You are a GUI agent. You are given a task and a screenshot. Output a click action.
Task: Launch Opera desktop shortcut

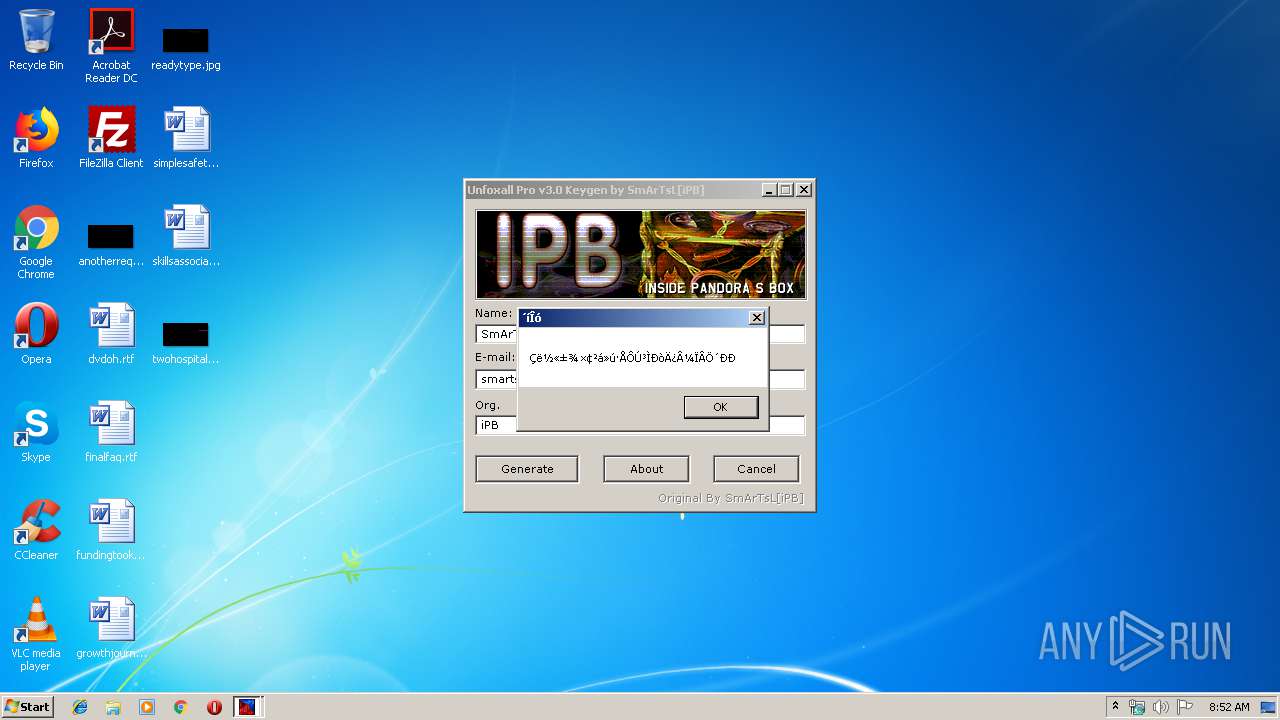[36, 334]
